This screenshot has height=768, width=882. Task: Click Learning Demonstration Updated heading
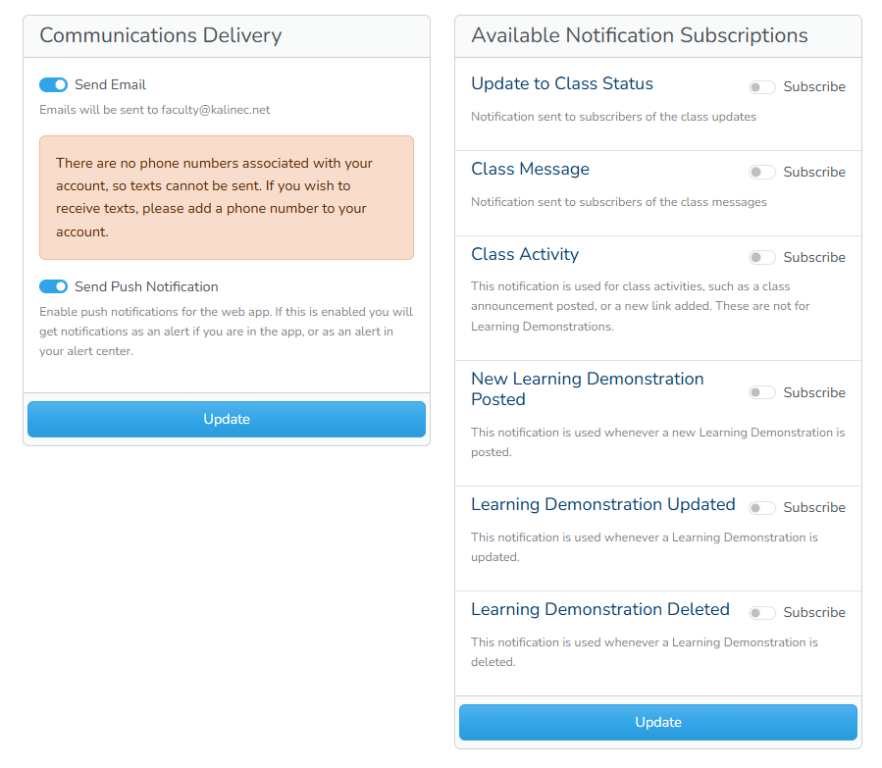pyautogui.click(x=603, y=504)
